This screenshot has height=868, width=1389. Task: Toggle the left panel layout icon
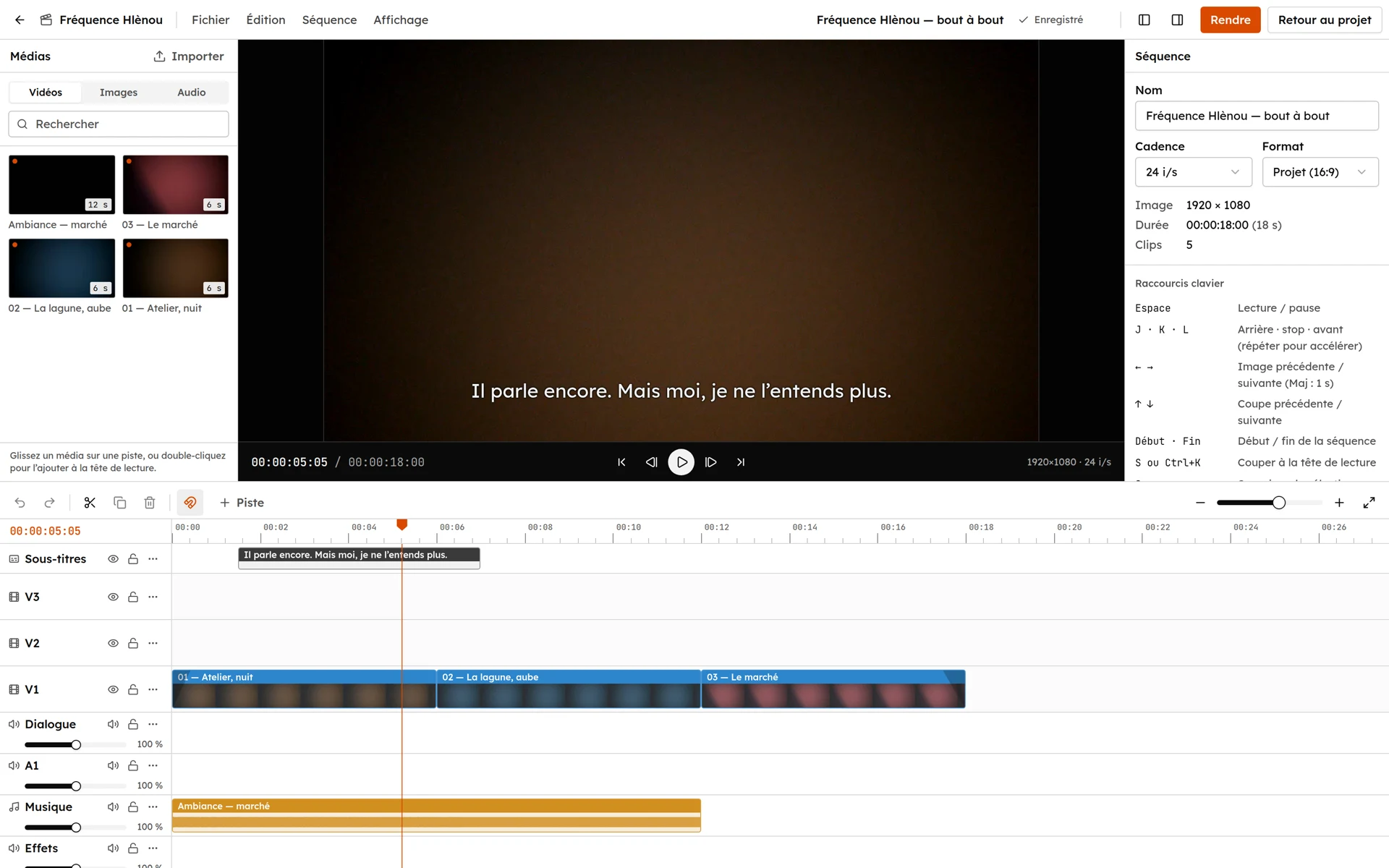[x=1144, y=20]
